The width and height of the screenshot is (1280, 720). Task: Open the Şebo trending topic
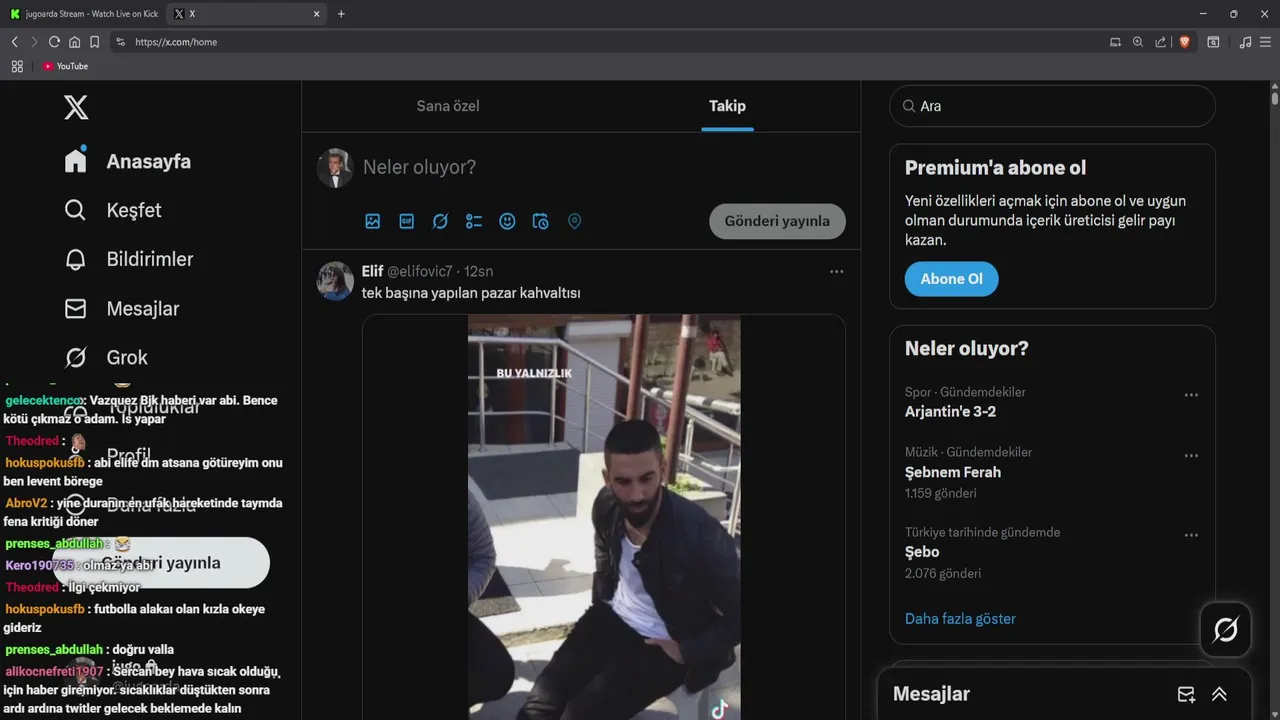click(x=922, y=552)
